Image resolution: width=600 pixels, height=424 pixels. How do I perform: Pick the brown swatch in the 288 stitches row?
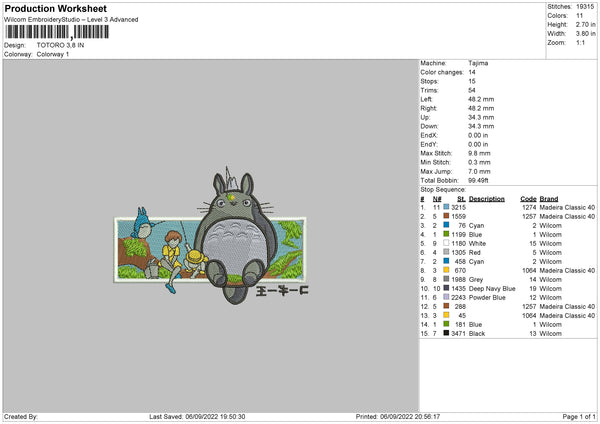click(446, 306)
